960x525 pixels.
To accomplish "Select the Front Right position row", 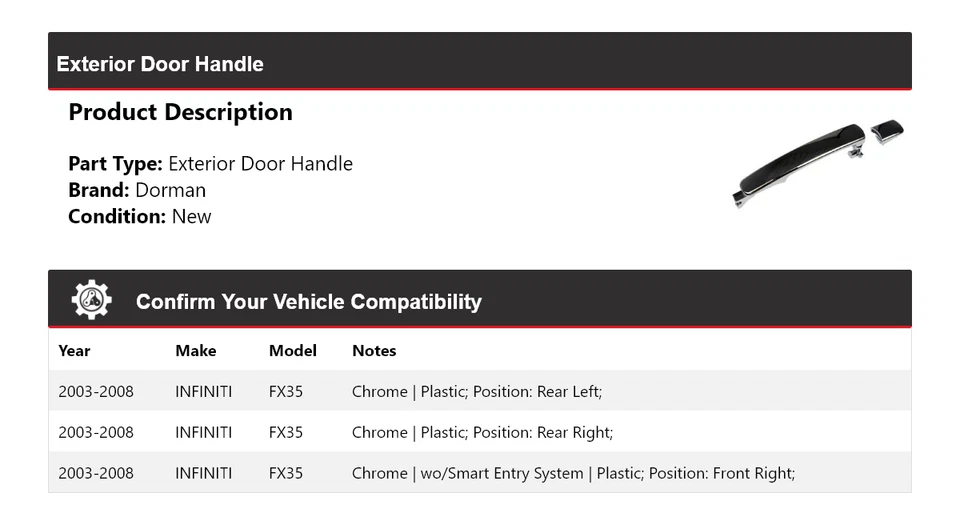I will [480, 472].
